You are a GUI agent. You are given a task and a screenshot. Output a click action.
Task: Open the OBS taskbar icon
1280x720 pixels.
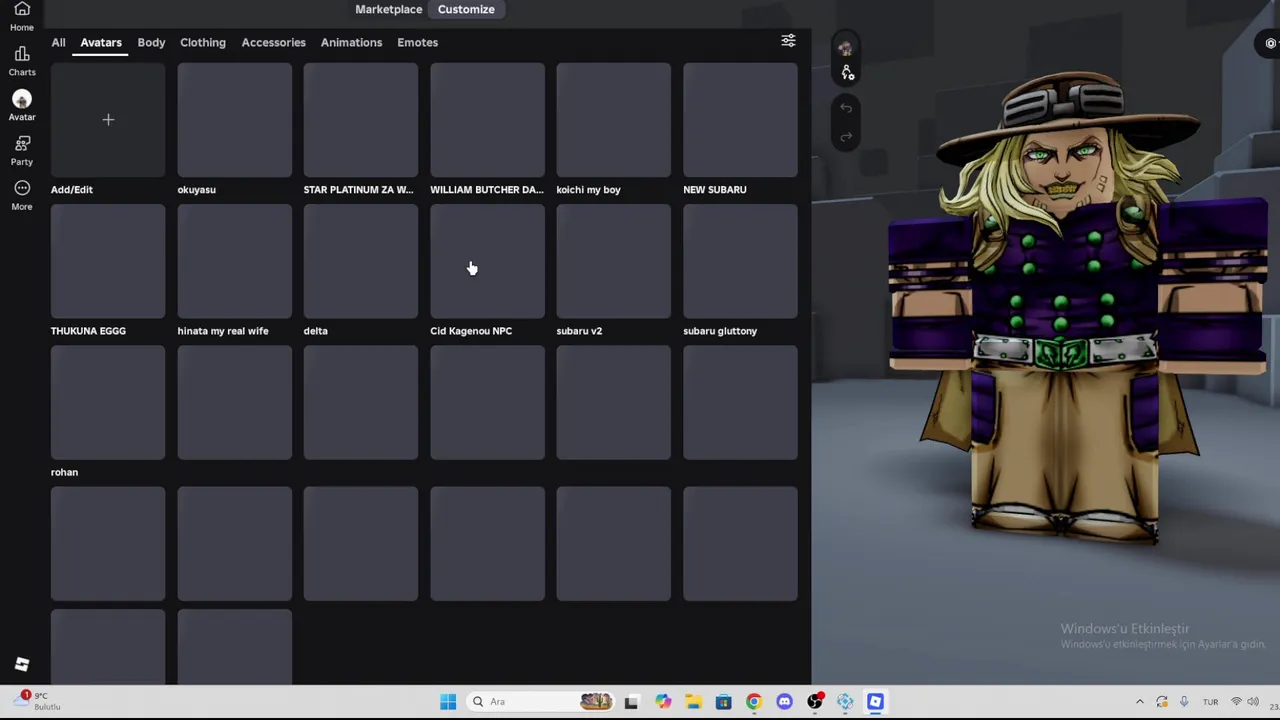tap(815, 702)
